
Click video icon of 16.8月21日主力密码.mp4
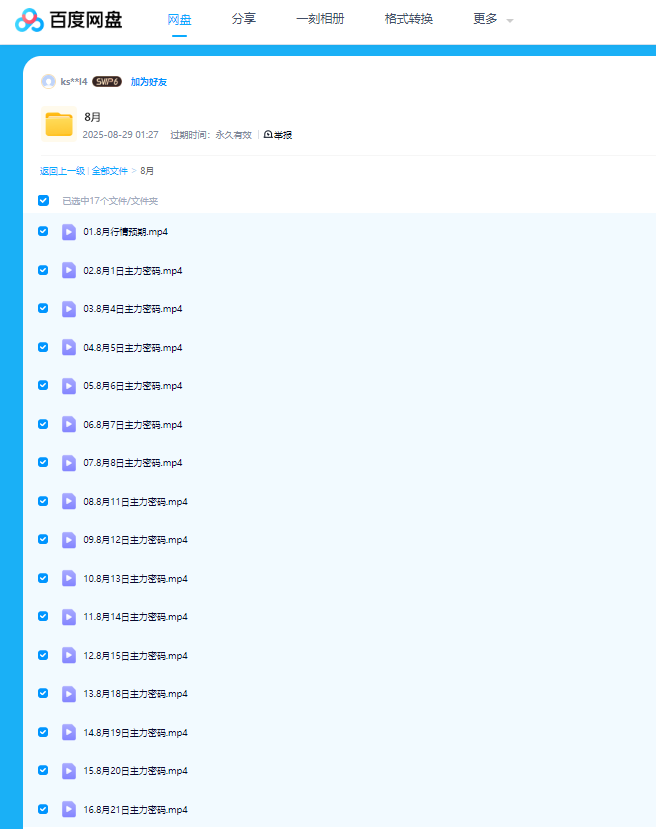coord(69,809)
